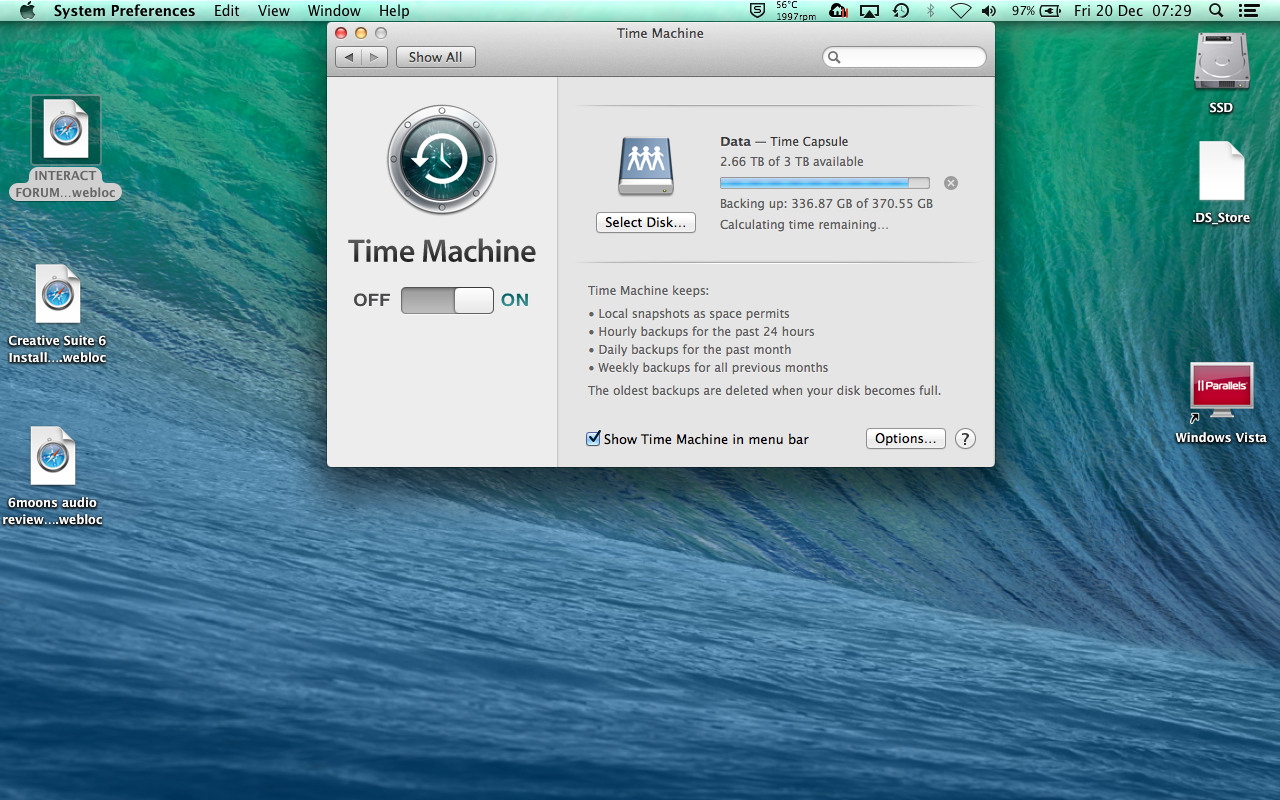Stop the backup with the X icon
This screenshot has height=800, width=1280.
pyautogui.click(x=950, y=183)
